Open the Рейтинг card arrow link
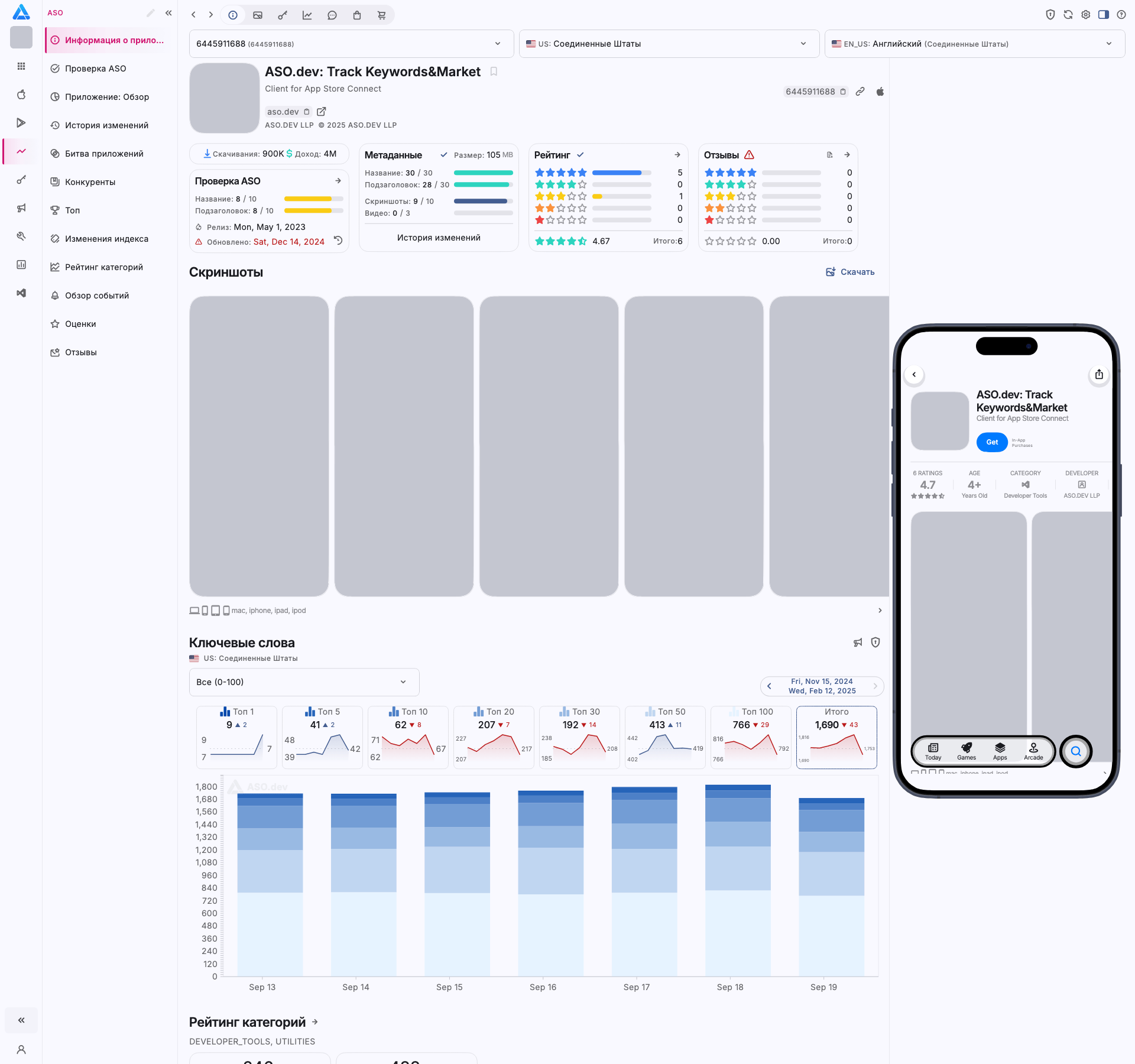The height and width of the screenshot is (1064, 1135). [677, 155]
